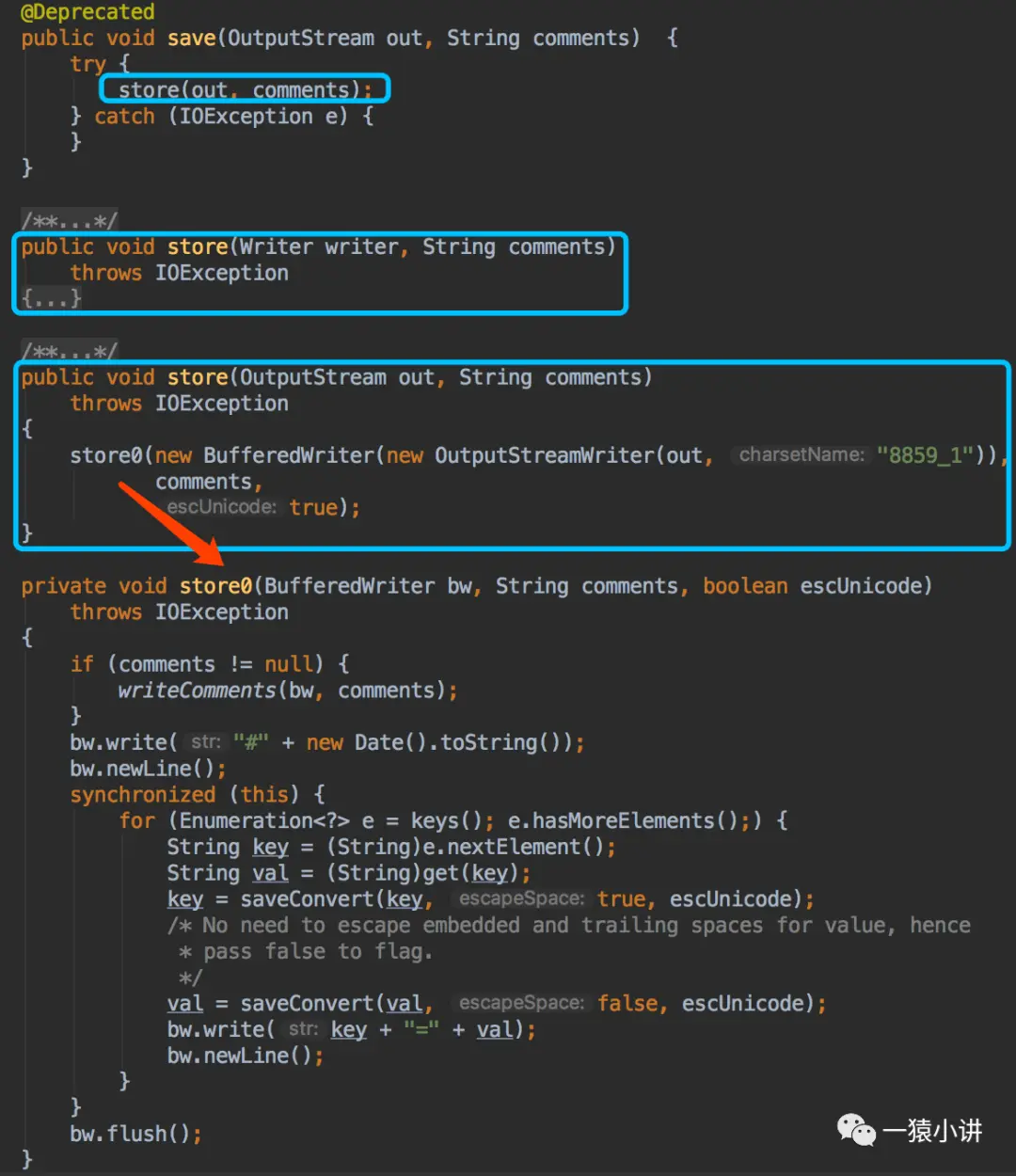Click the e.nextElement() call
The height and width of the screenshot is (1176, 1016).
[515, 847]
